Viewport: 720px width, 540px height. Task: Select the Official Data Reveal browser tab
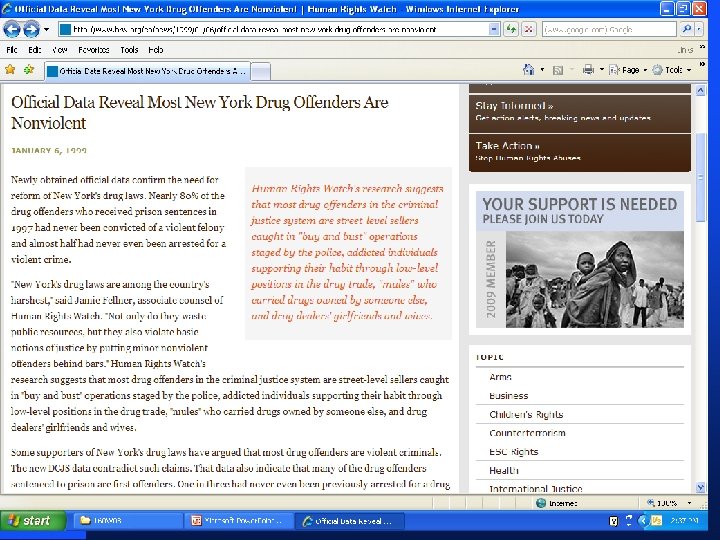[147, 71]
